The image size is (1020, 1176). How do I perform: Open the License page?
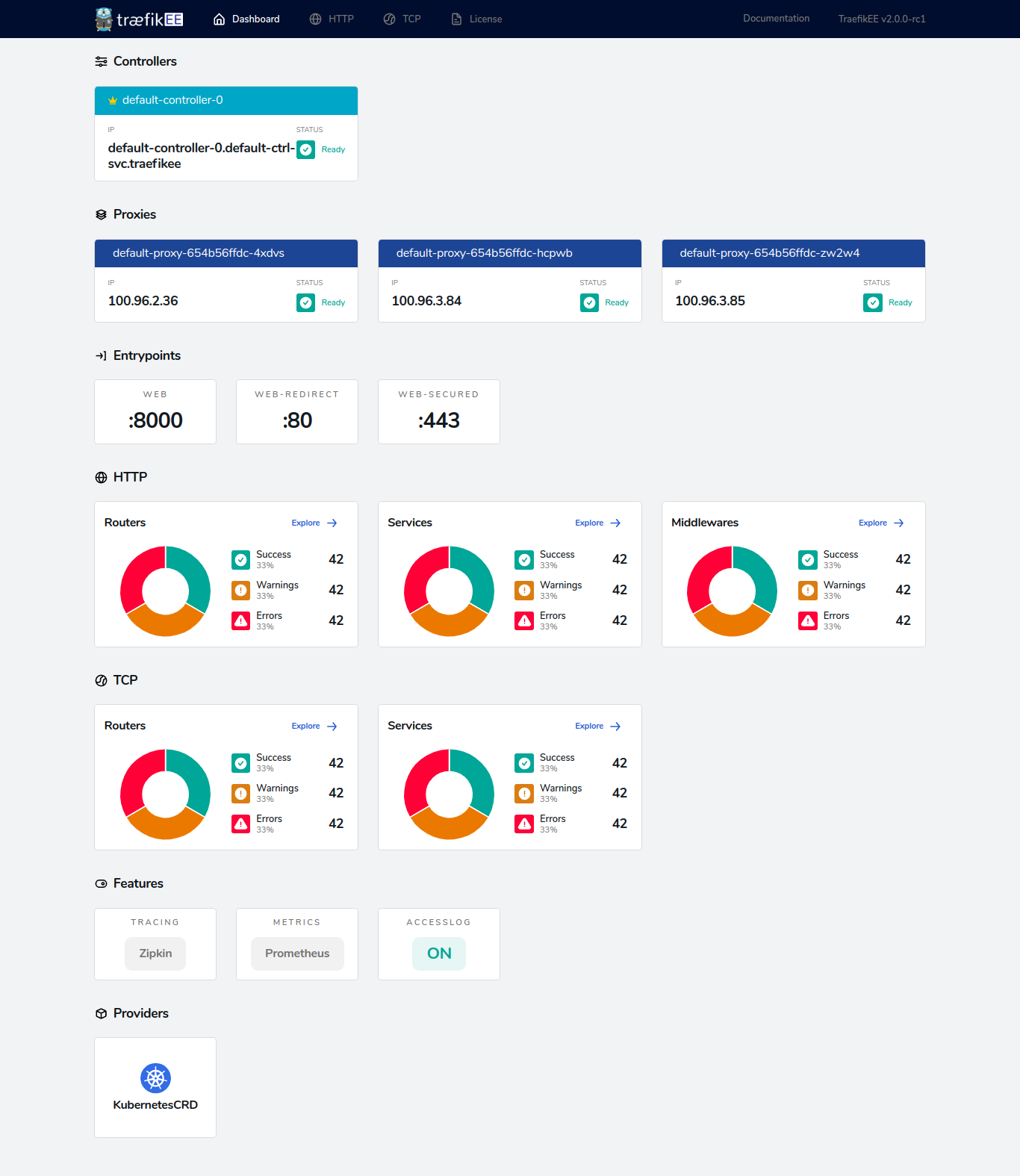point(476,19)
